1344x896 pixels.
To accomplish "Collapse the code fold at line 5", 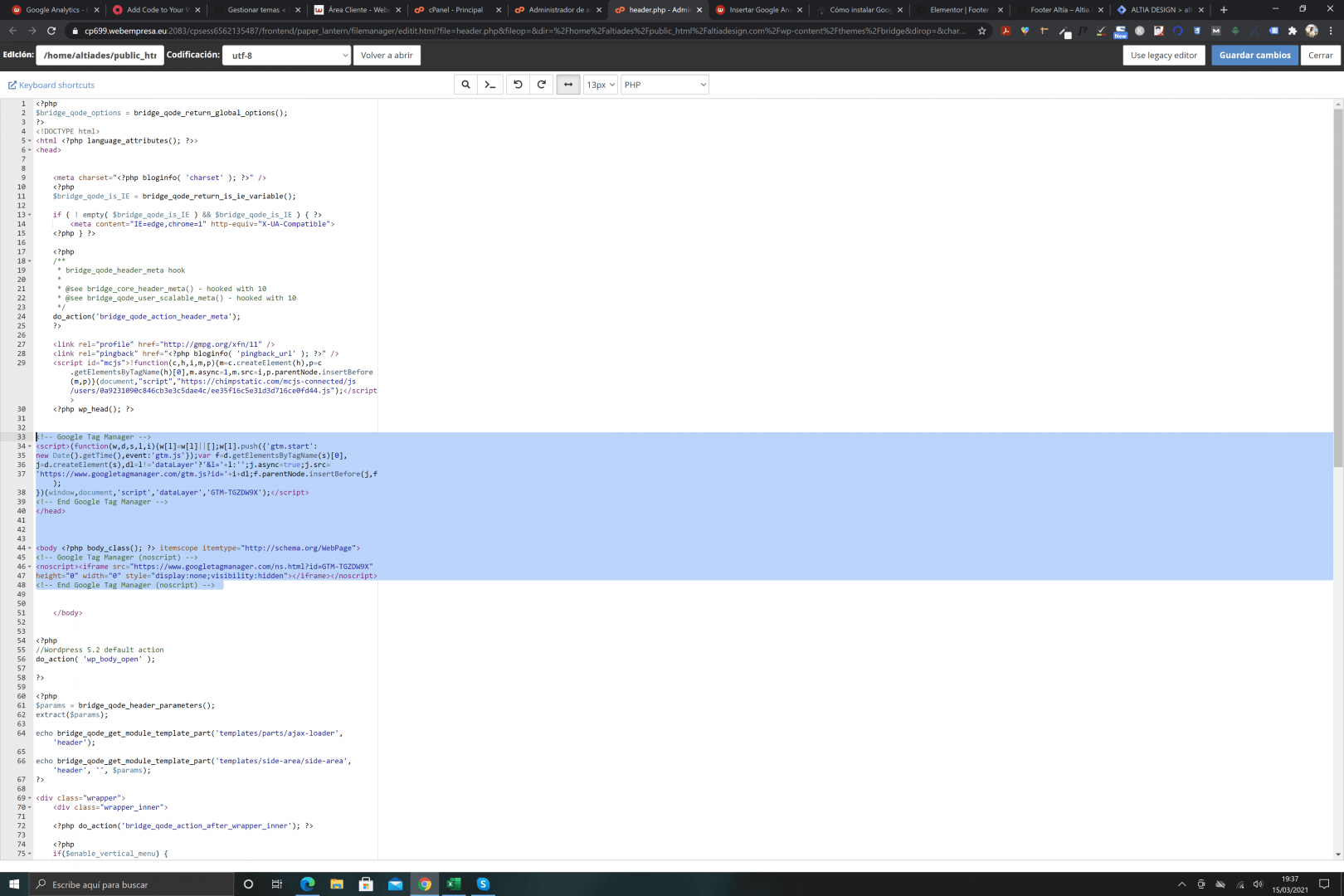I will (30, 141).
